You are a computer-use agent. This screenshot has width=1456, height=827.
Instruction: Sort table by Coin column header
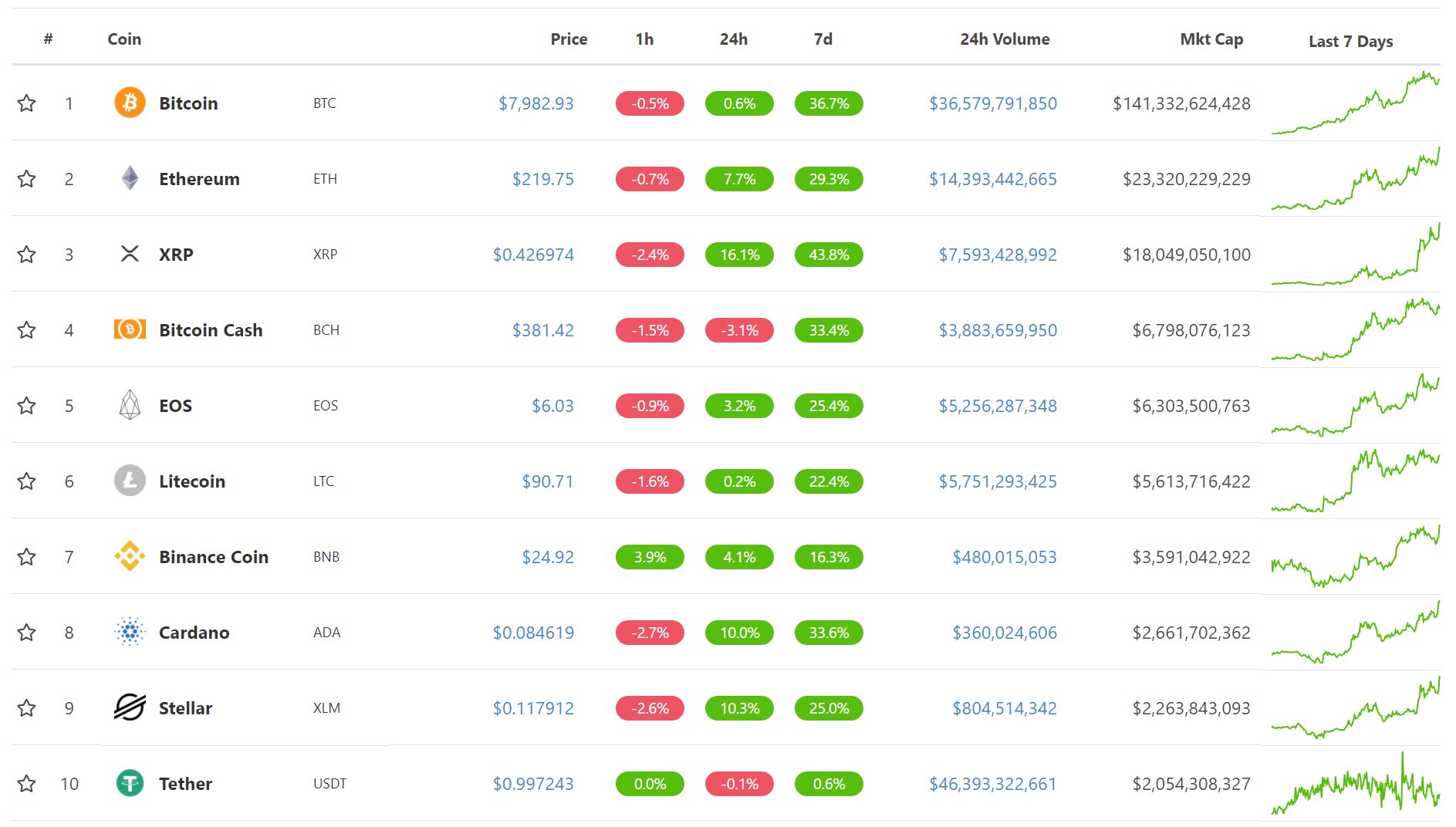[x=124, y=39]
